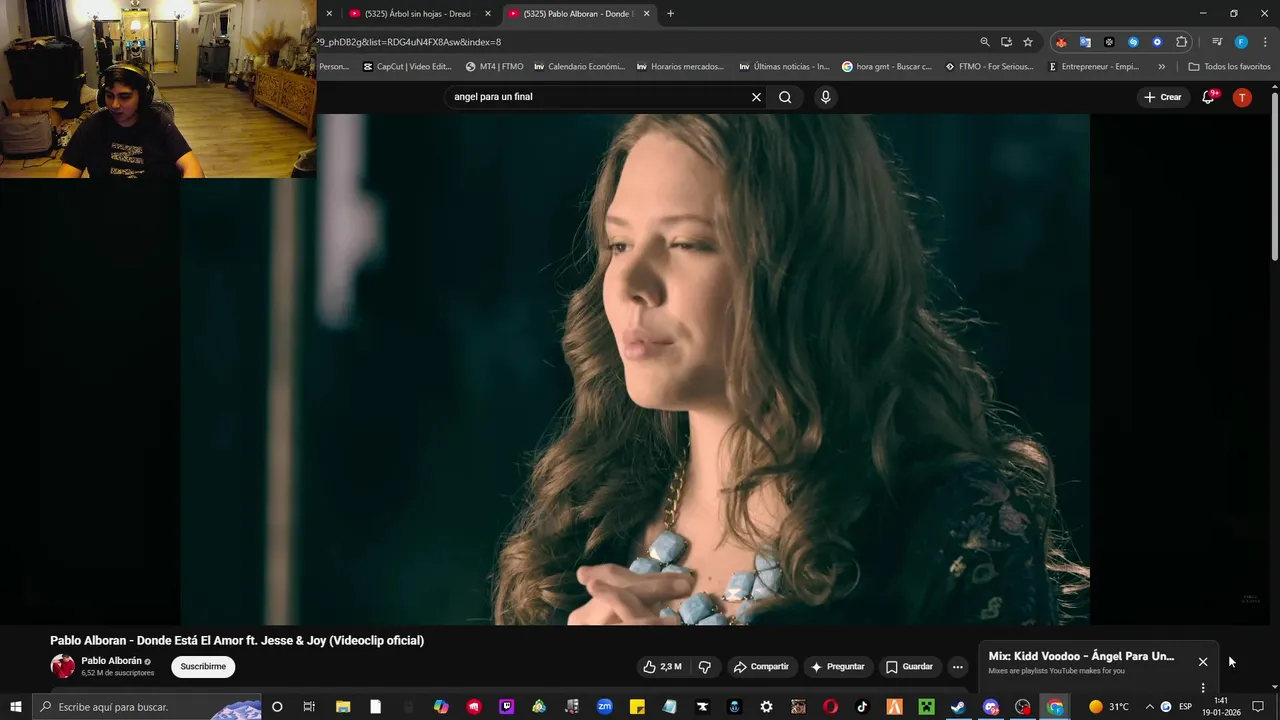Like the video with 2,3 M likes
Viewport: 1280px width, 720px height.
pyautogui.click(x=662, y=667)
